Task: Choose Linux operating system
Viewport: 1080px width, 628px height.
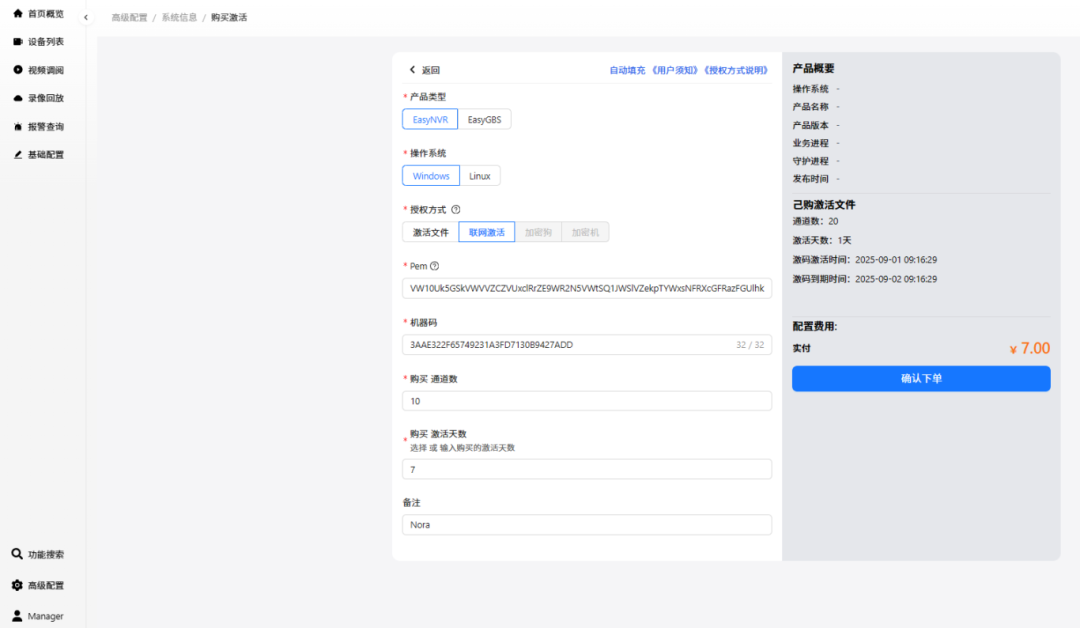Action: click(479, 176)
